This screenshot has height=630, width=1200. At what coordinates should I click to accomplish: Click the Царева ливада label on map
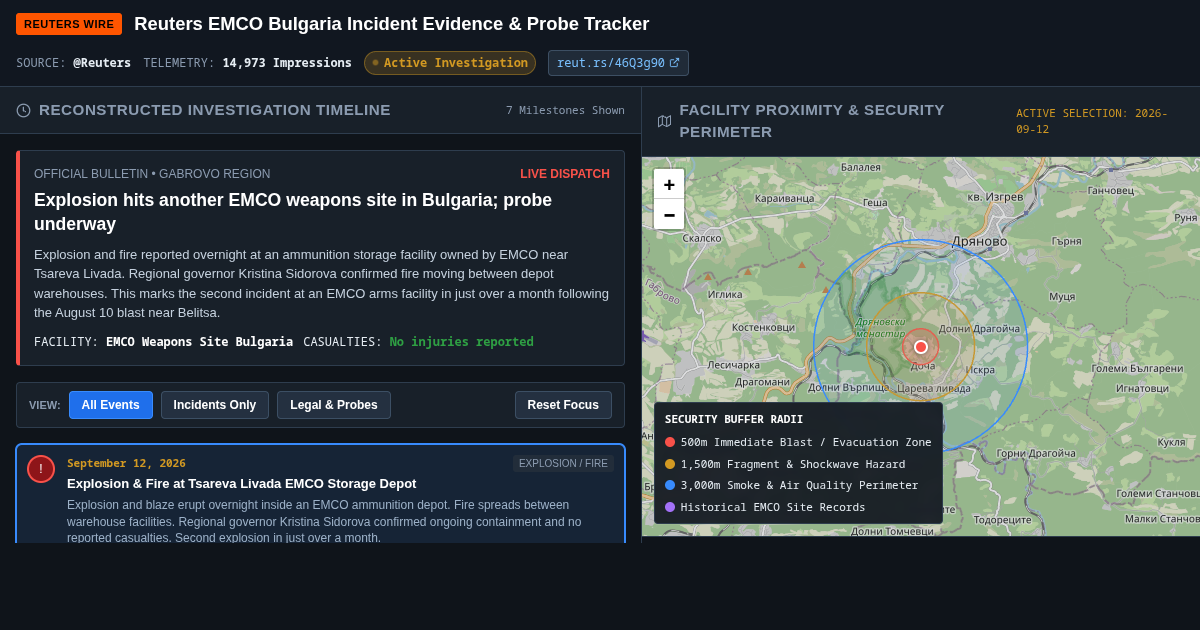934,389
